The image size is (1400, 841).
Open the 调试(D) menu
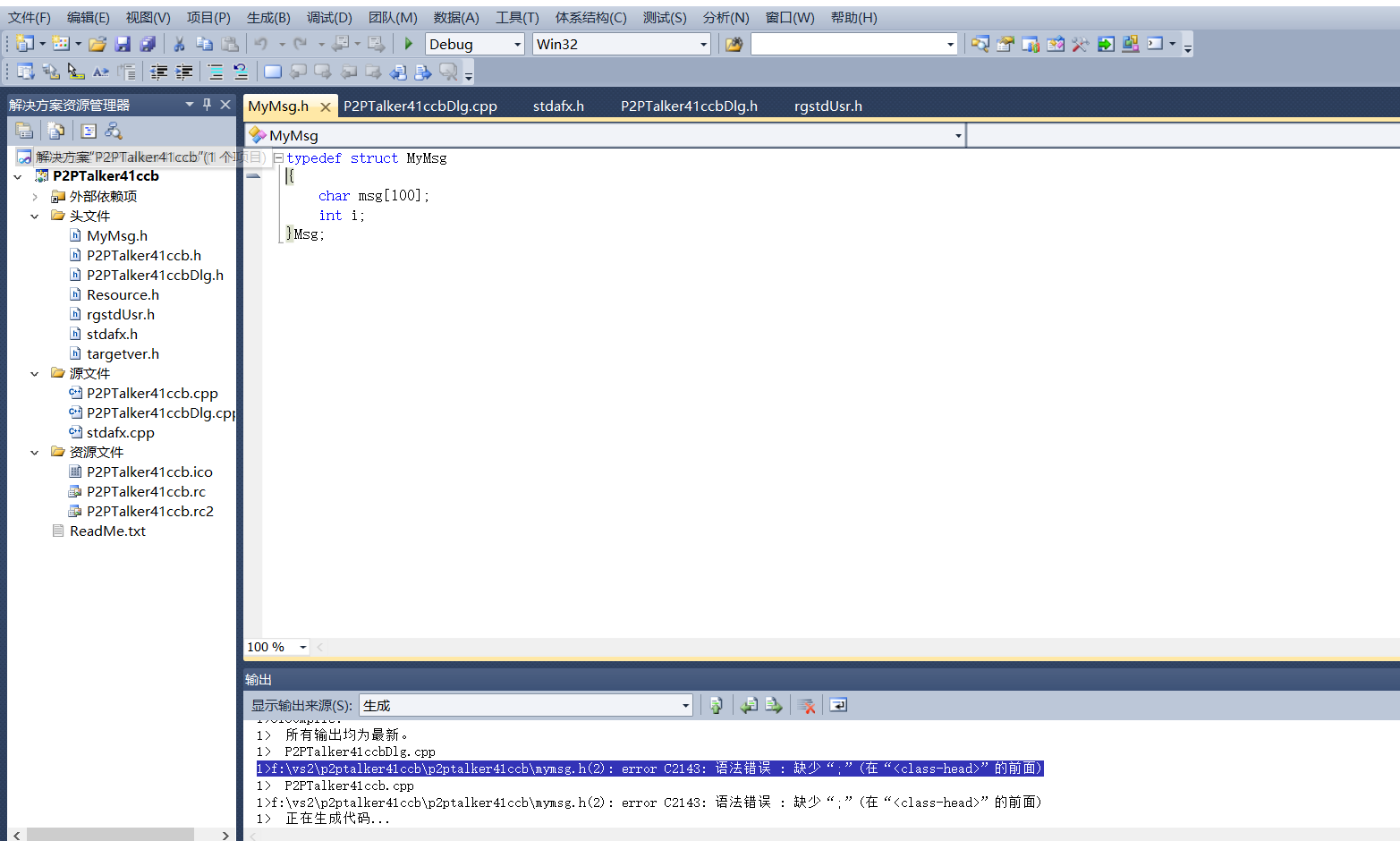pyautogui.click(x=329, y=18)
